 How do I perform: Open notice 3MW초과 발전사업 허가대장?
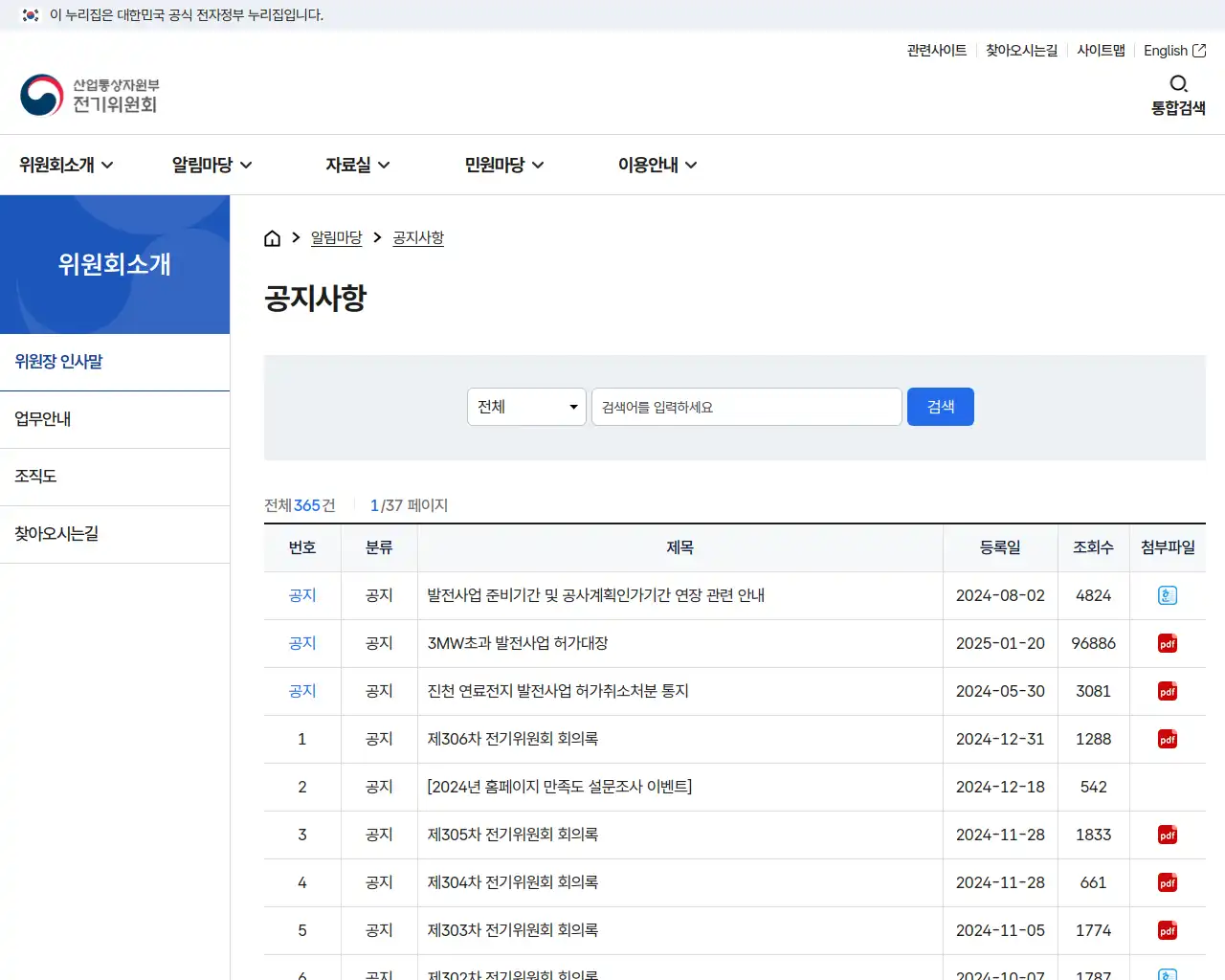click(517, 643)
